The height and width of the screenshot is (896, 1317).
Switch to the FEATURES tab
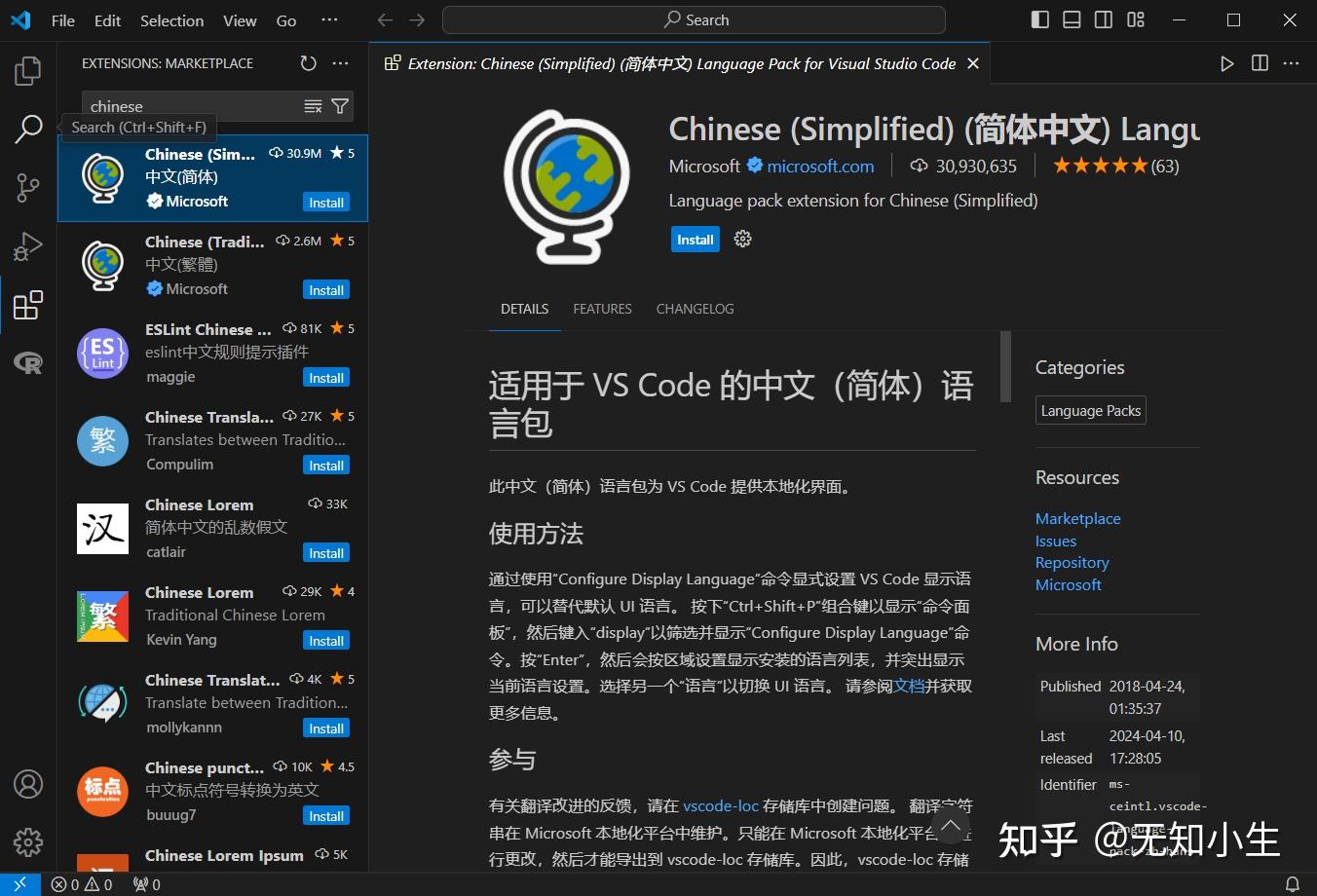(x=602, y=309)
